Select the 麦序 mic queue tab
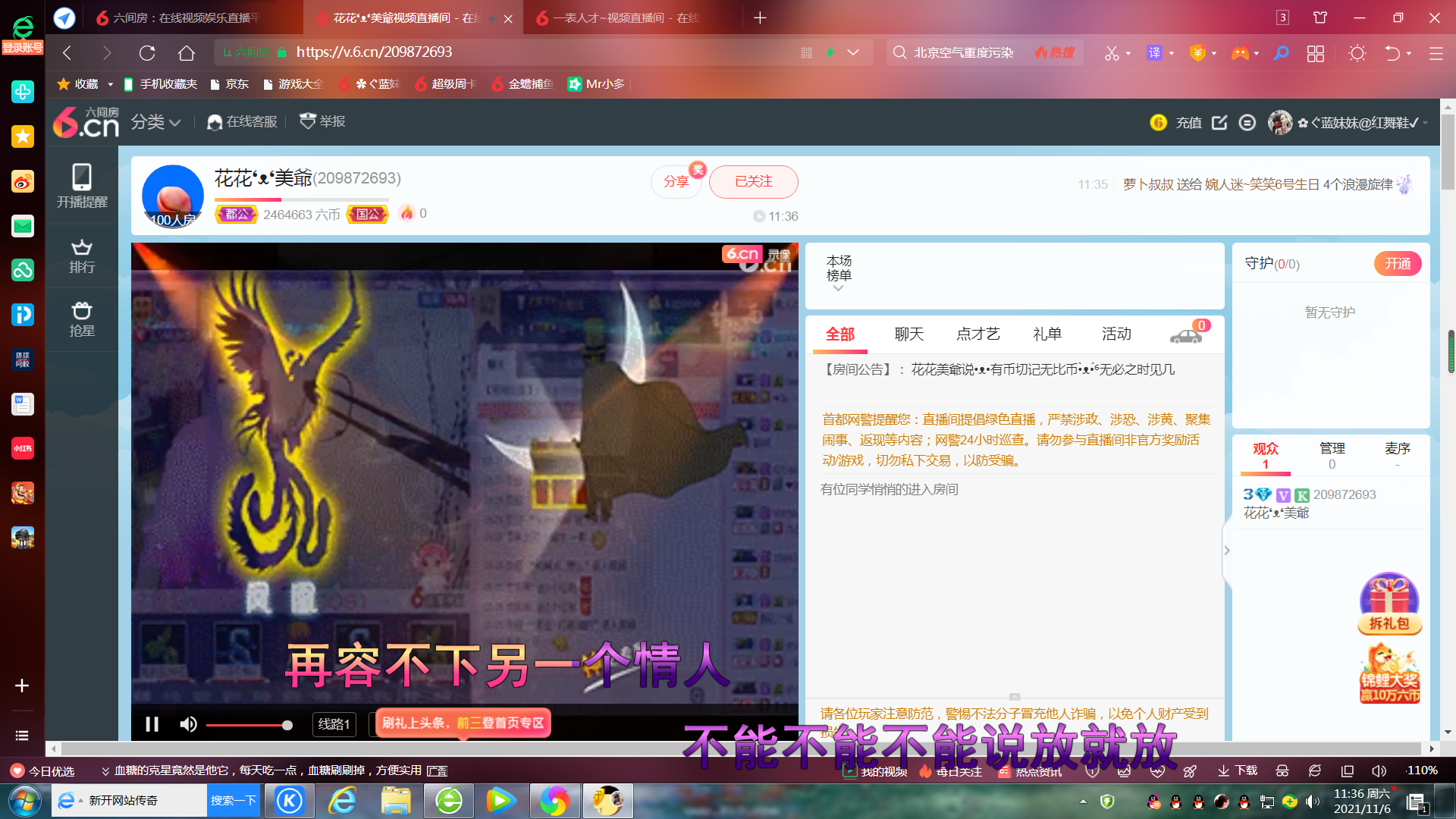The image size is (1456, 819). [1398, 455]
